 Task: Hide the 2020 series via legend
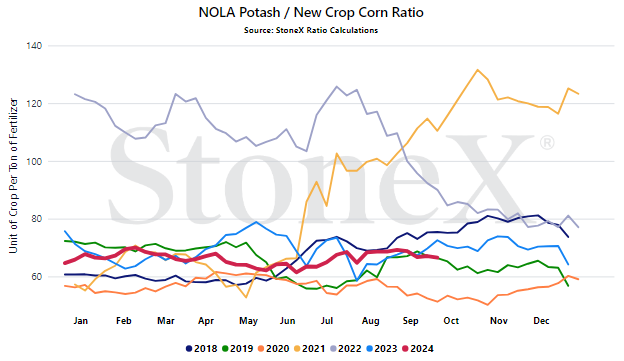tap(273, 349)
